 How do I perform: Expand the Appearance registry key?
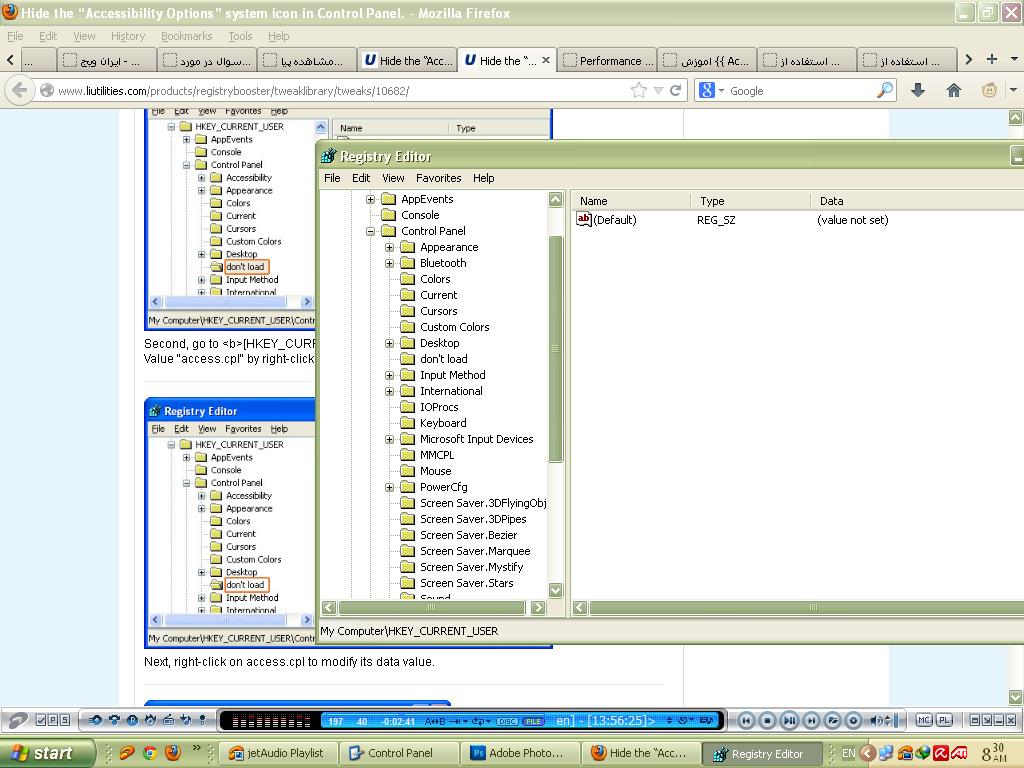(x=389, y=248)
